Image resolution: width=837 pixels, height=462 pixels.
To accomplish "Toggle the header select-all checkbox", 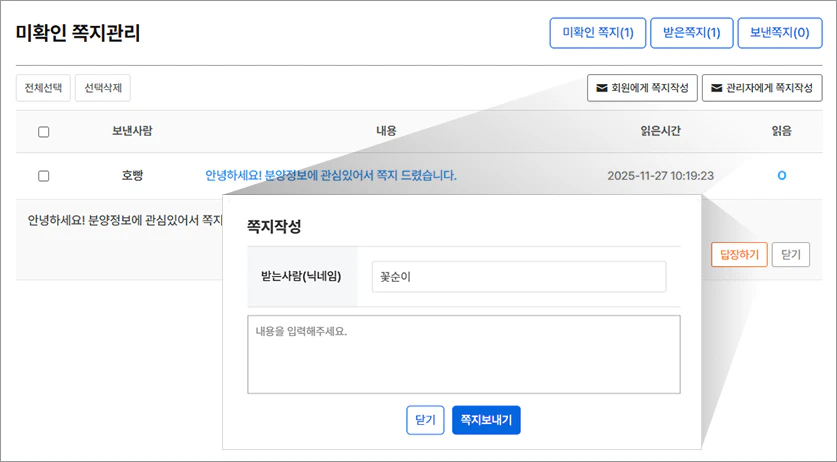I will click(x=44, y=131).
